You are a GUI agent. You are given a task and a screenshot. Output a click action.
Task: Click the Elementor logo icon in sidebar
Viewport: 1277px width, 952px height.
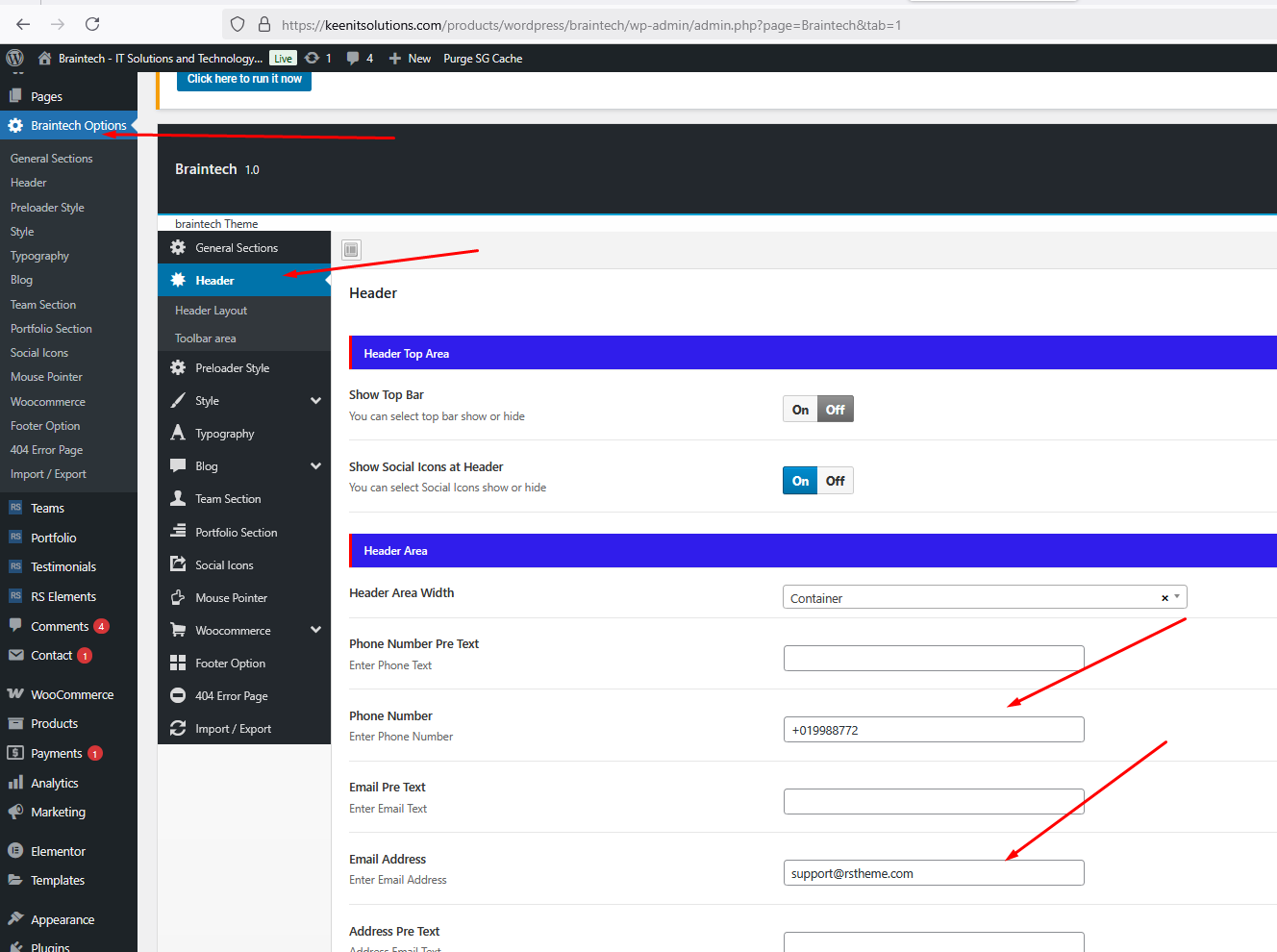tap(15, 851)
